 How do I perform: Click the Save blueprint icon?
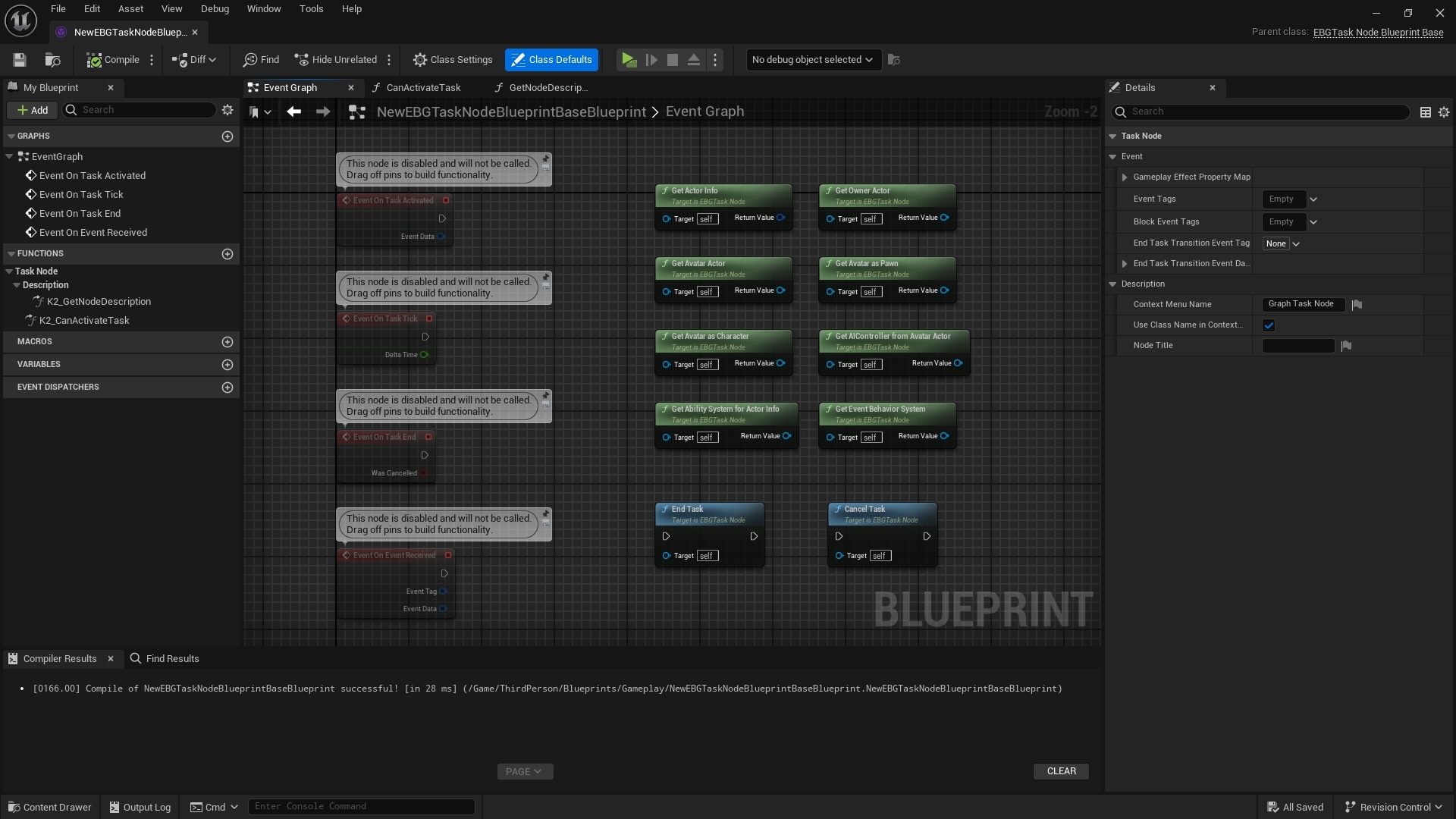tap(19, 60)
